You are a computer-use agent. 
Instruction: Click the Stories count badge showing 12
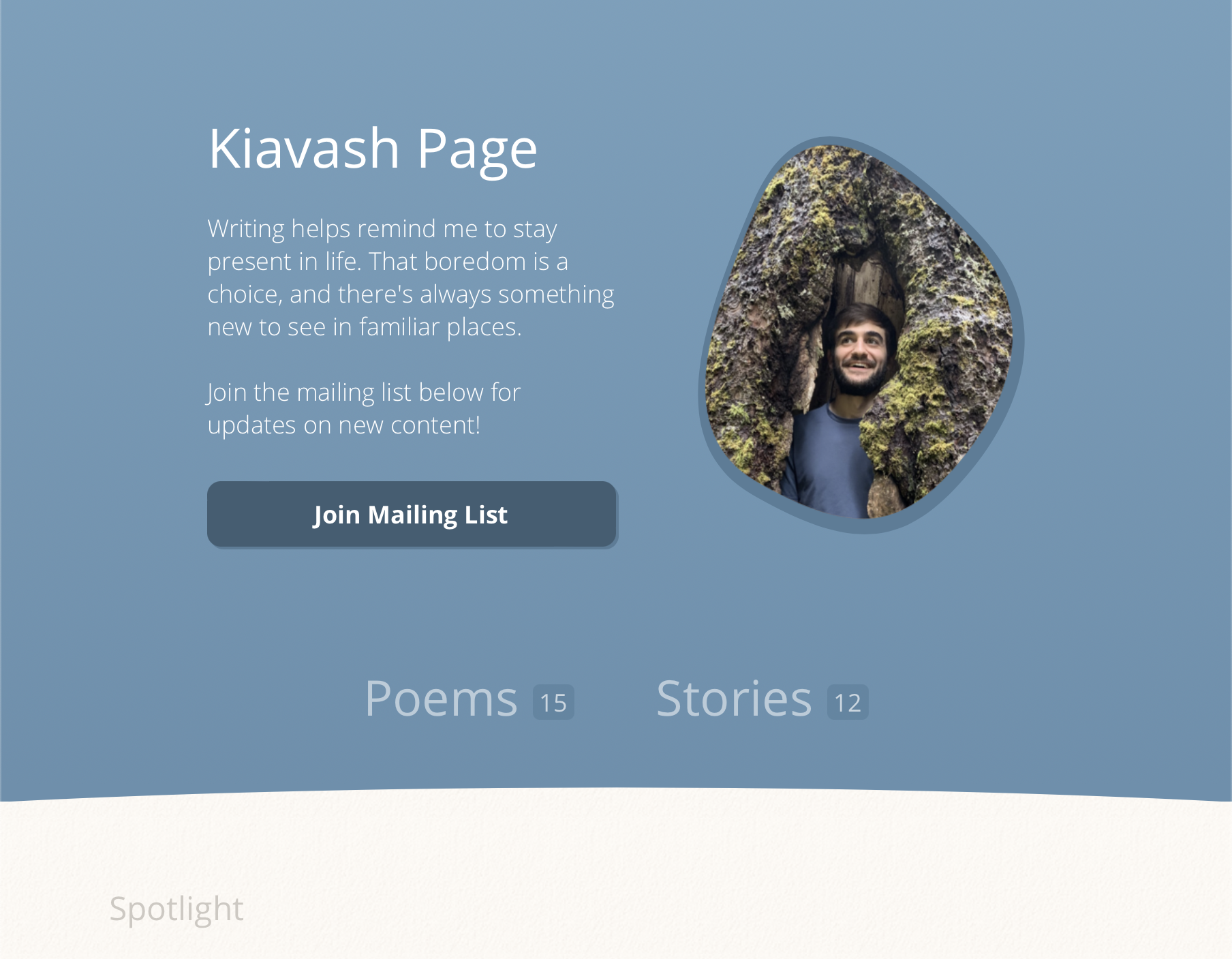point(848,703)
